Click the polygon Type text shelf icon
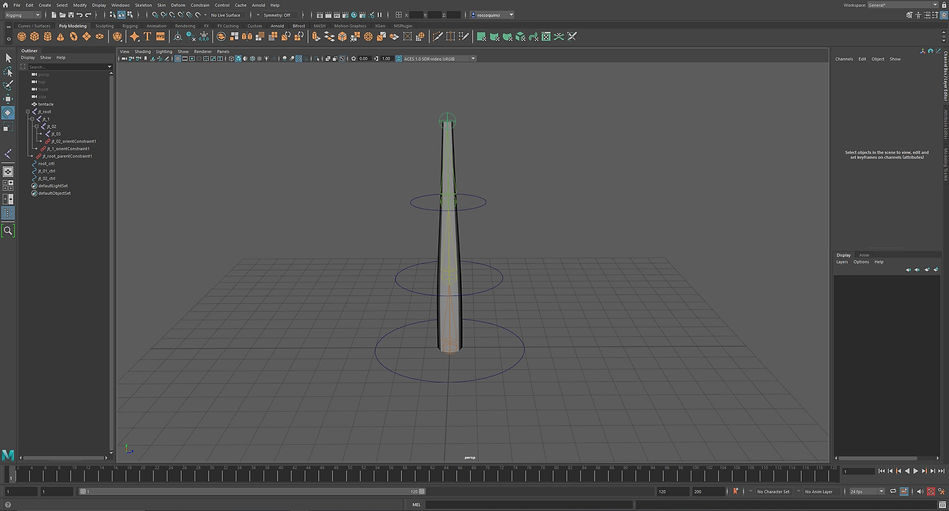This screenshot has height=511, width=949. [147, 37]
